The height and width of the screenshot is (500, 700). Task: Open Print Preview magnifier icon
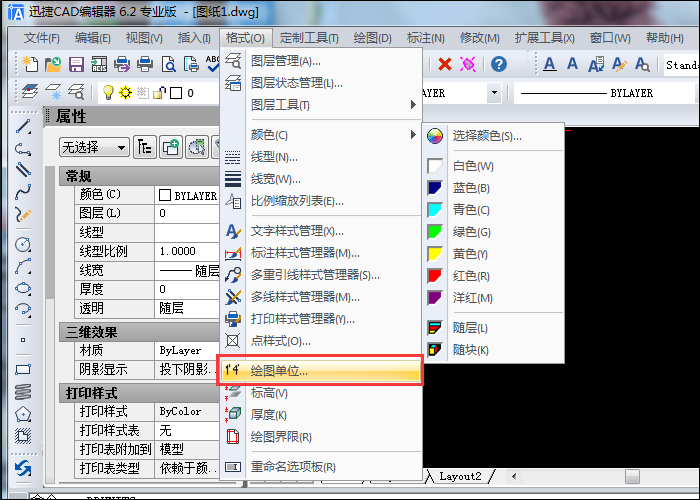pos(168,64)
